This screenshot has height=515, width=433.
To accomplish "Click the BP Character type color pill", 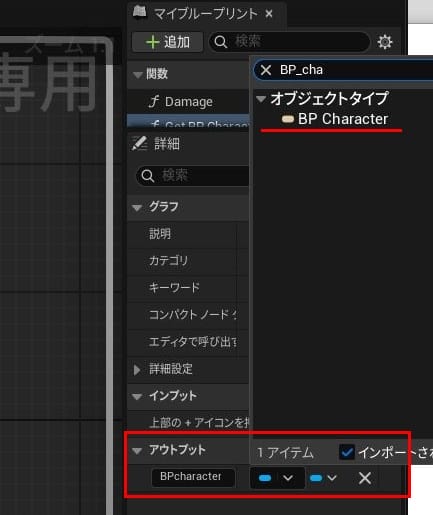I will pyautogui.click(x=288, y=119).
